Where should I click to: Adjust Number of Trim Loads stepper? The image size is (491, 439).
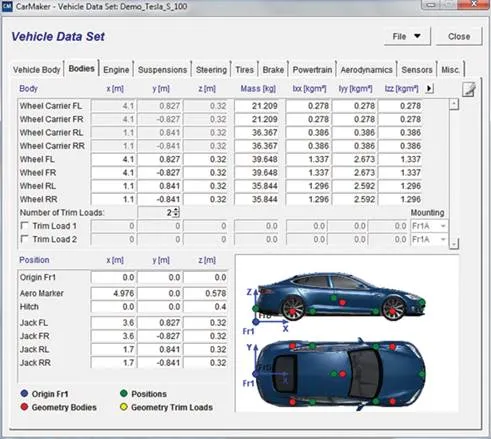pyautogui.click(x=176, y=212)
